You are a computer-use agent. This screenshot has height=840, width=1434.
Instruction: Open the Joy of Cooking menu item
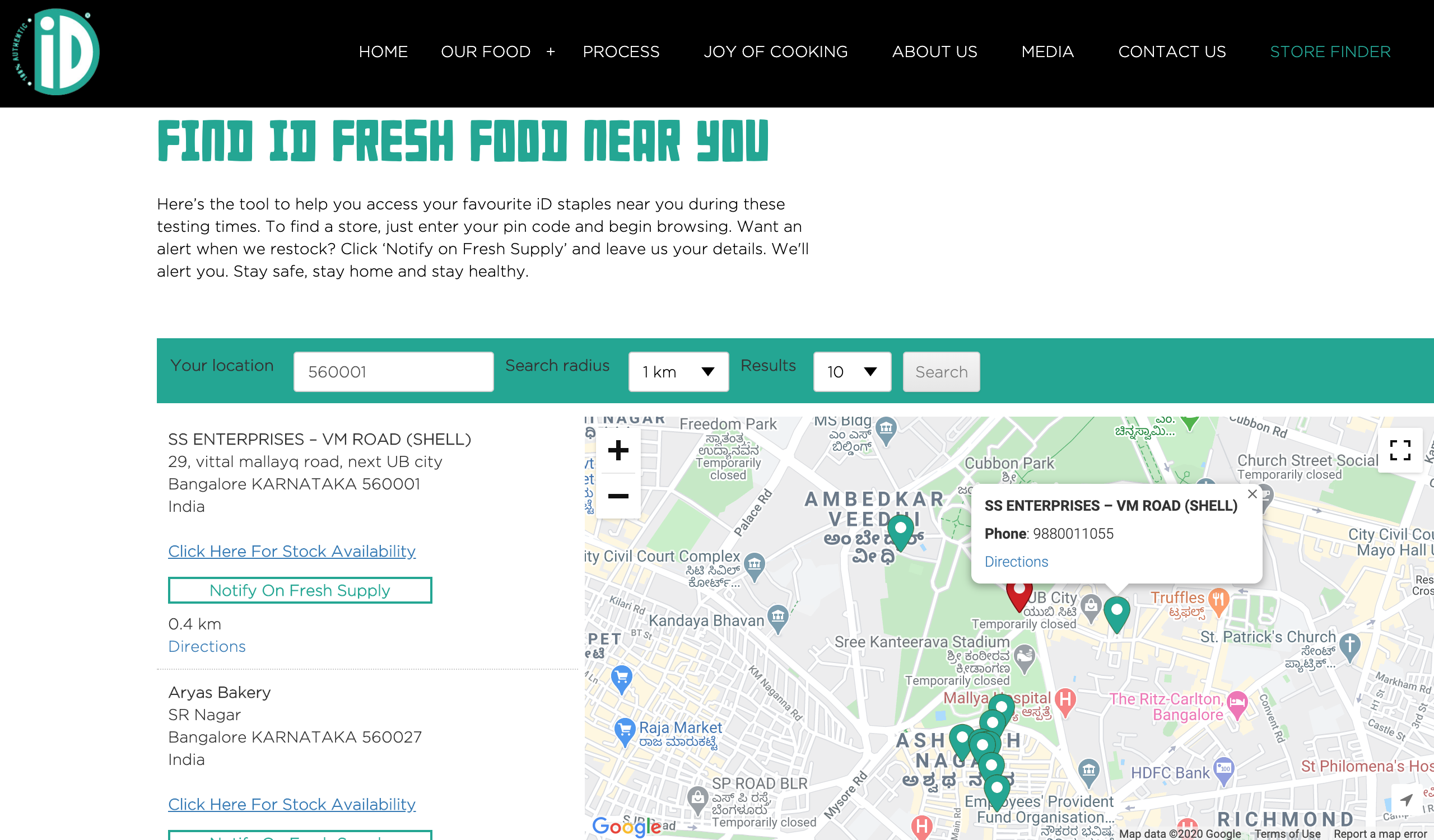[776, 52]
